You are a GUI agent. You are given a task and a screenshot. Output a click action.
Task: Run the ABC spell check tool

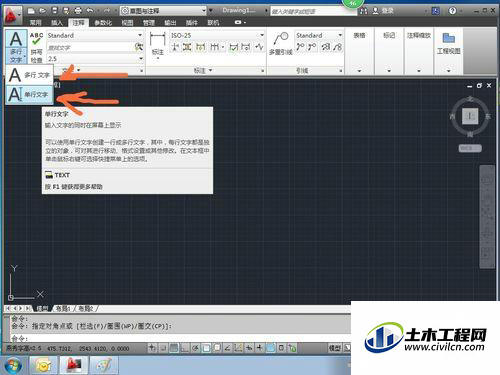tap(36, 47)
